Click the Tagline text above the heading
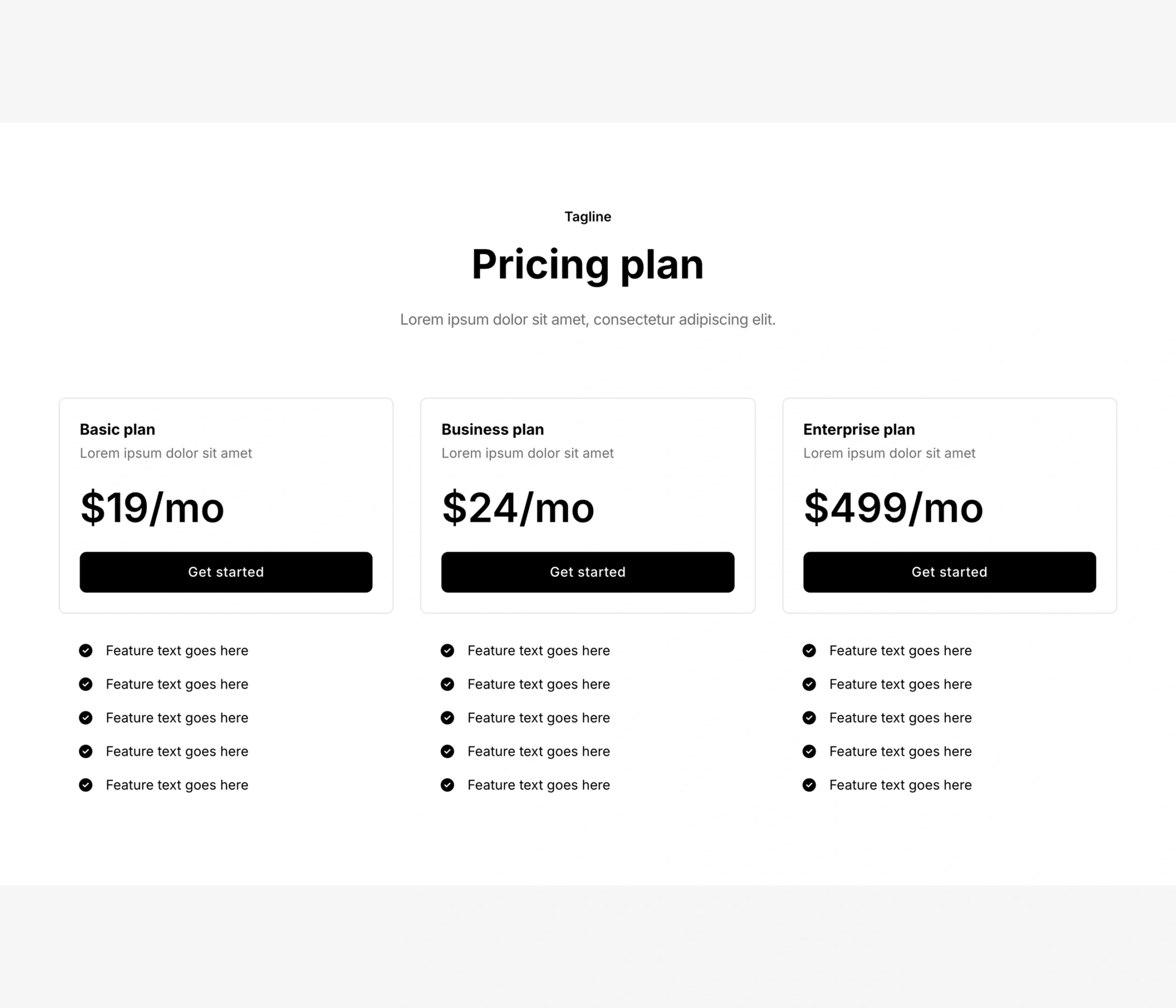 coord(588,217)
